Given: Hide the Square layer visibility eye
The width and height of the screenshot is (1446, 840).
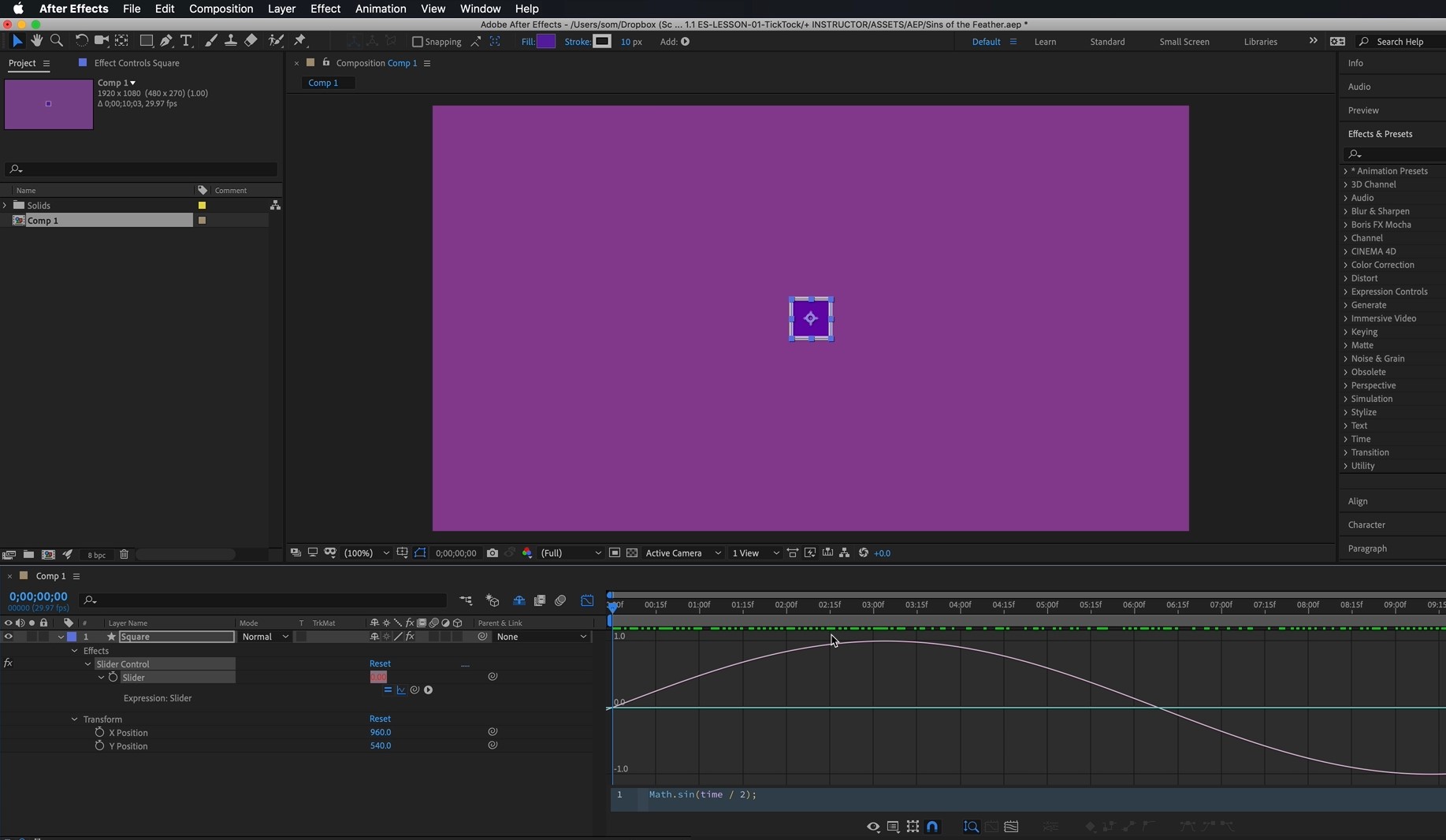Looking at the screenshot, I should click(8, 637).
